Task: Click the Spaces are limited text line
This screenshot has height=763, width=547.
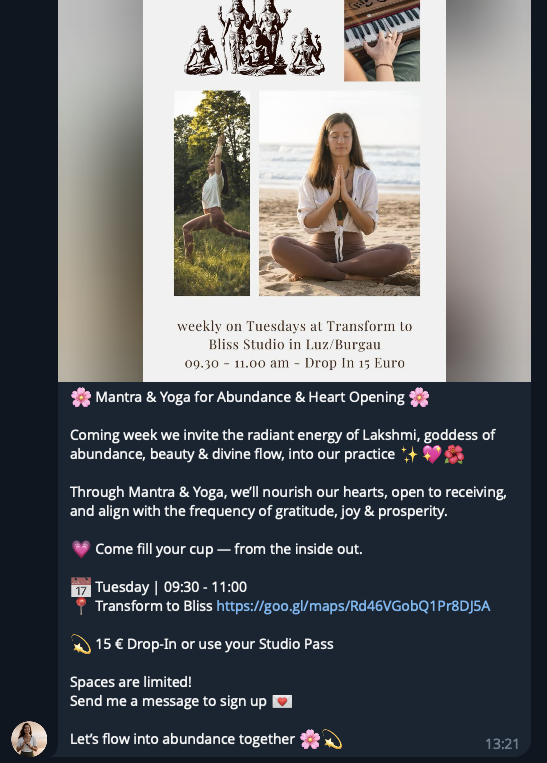Action: [131, 682]
